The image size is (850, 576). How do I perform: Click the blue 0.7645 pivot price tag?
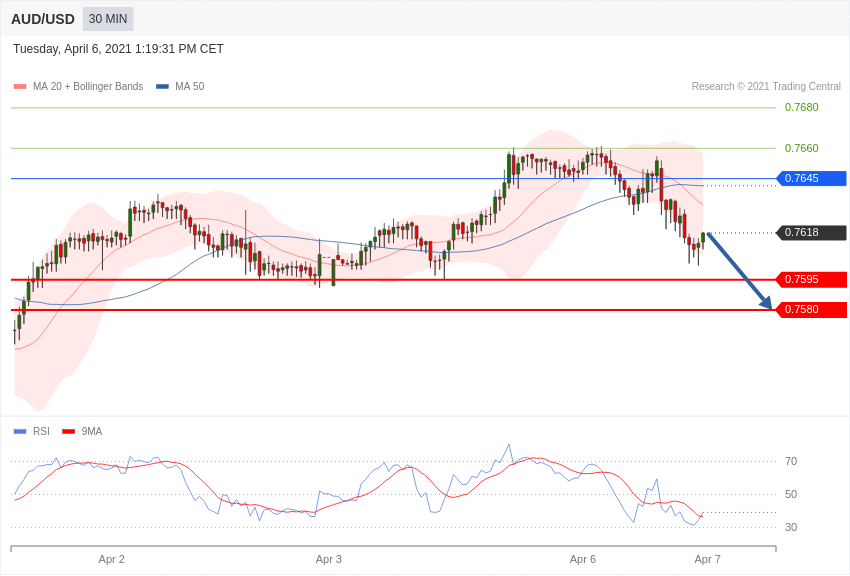pos(812,178)
